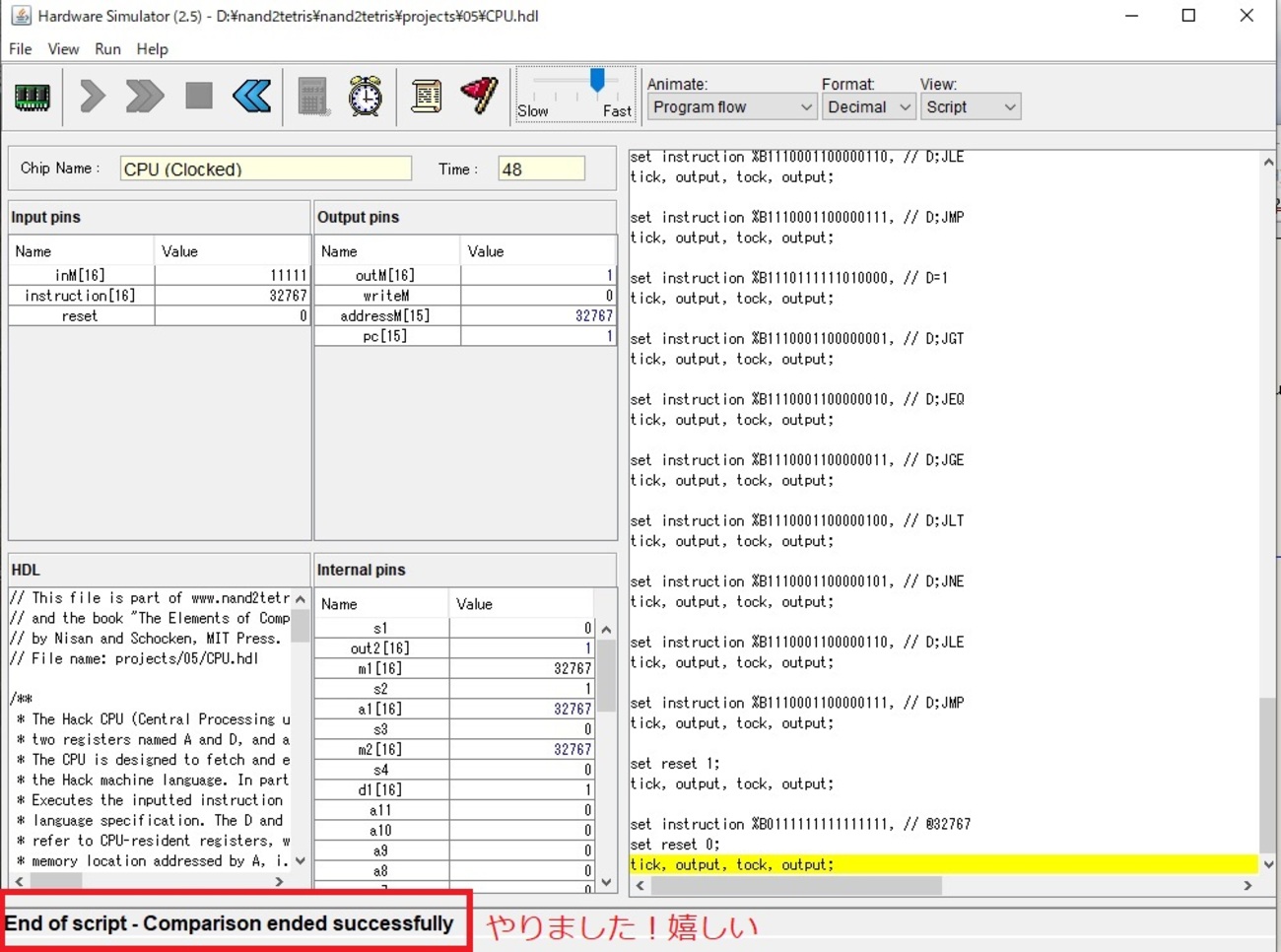
Task: Select the addressM[15] output pin row
Action: [x=465, y=315]
